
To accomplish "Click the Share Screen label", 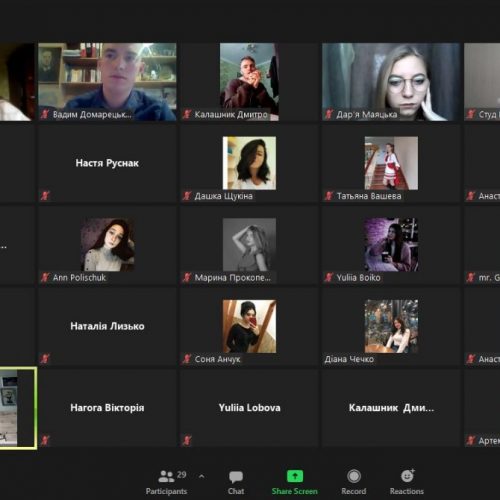I will pyautogui.click(x=295, y=491).
